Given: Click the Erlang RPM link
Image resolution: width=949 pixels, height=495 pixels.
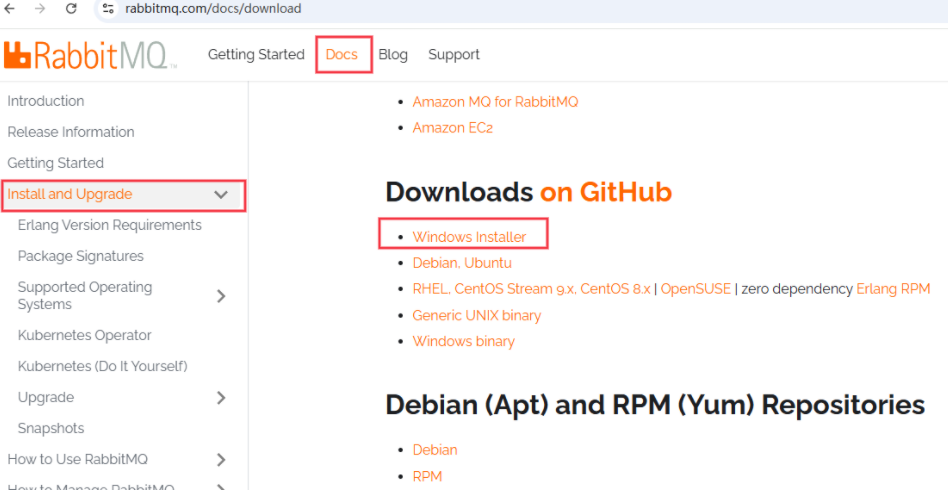Looking at the screenshot, I should click(x=893, y=289).
